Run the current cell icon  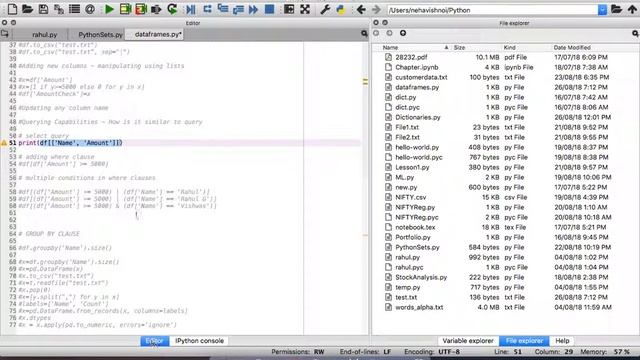point(125,9)
